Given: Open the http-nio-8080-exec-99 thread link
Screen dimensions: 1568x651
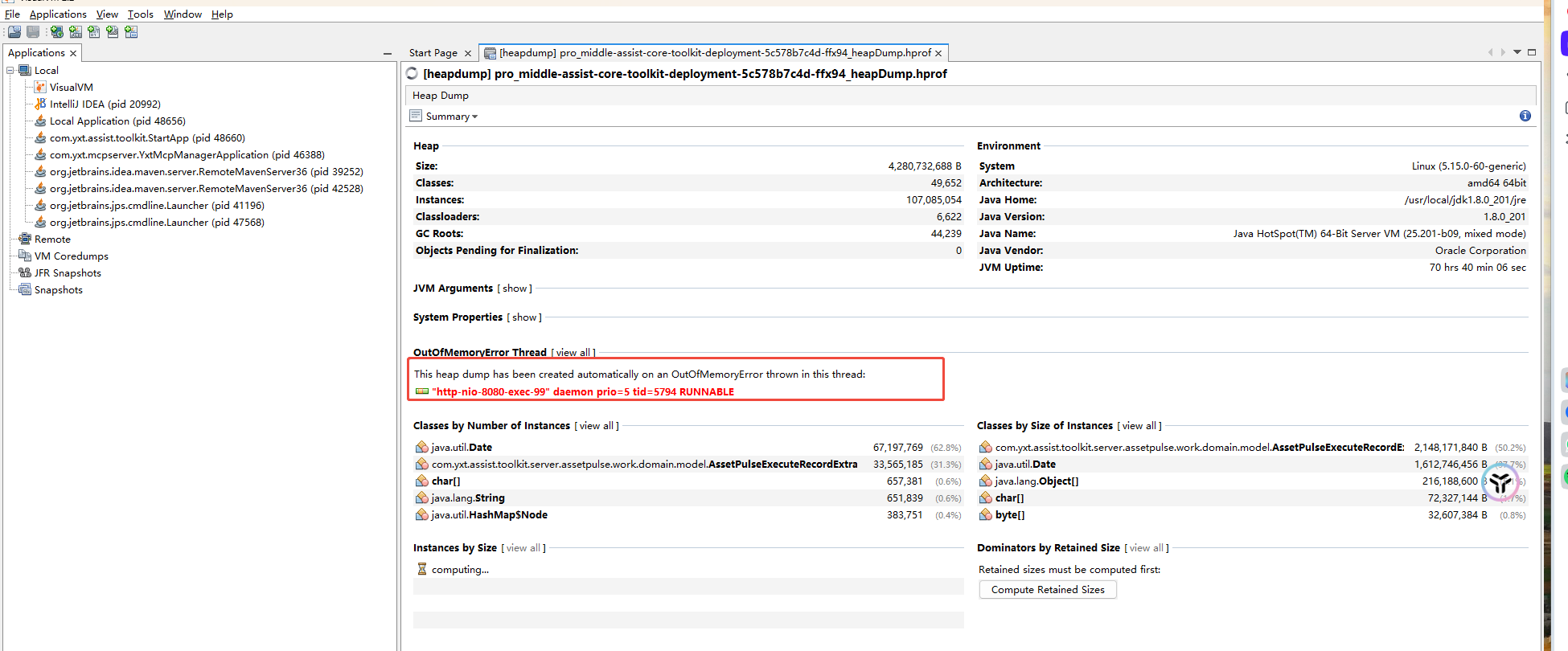Looking at the screenshot, I should click(x=583, y=392).
